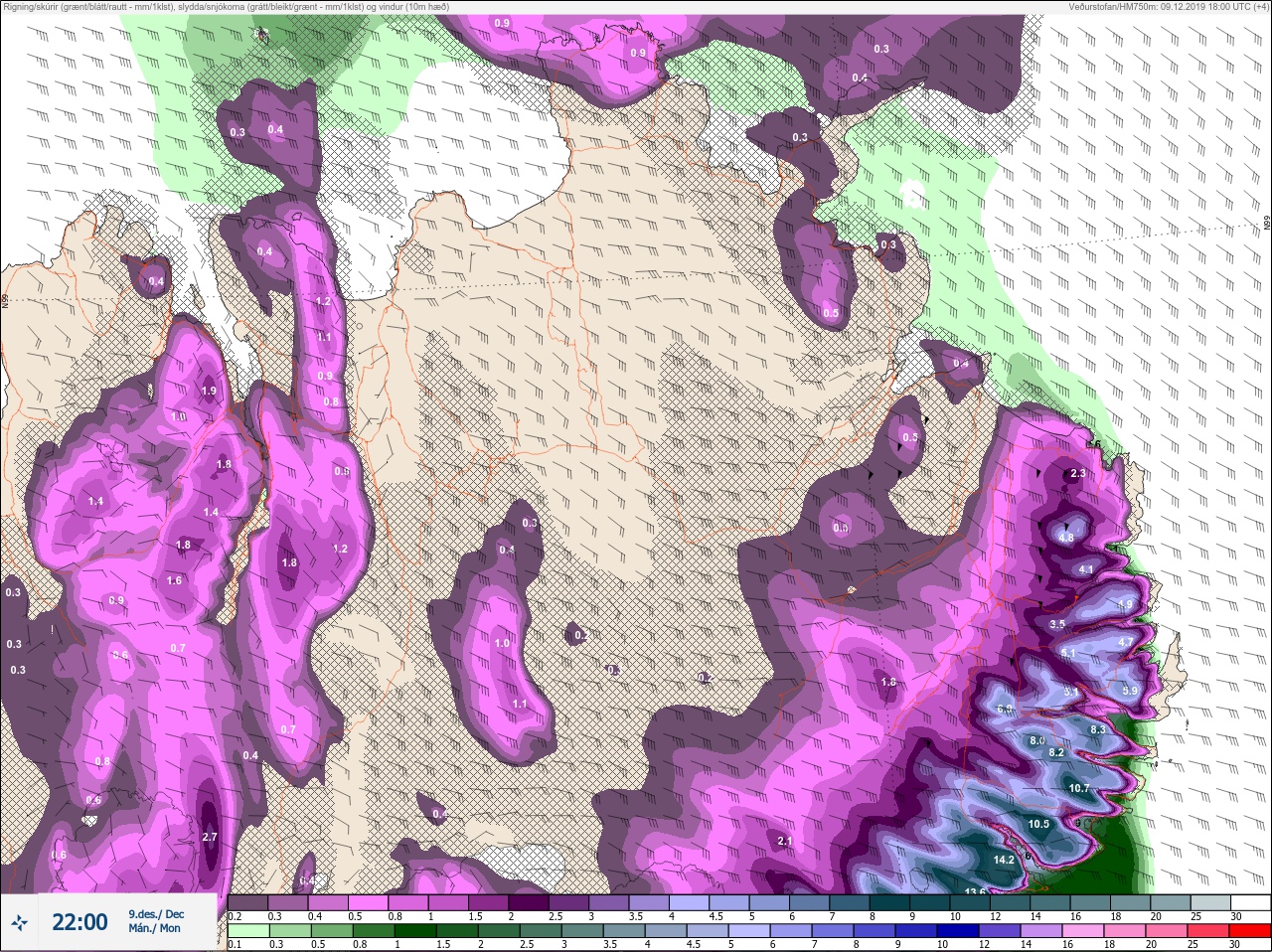This screenshot has width=1272, height=952.
Task: Click the 8.2 precipitation value on the map
Action: click(x=1056, y=752)
